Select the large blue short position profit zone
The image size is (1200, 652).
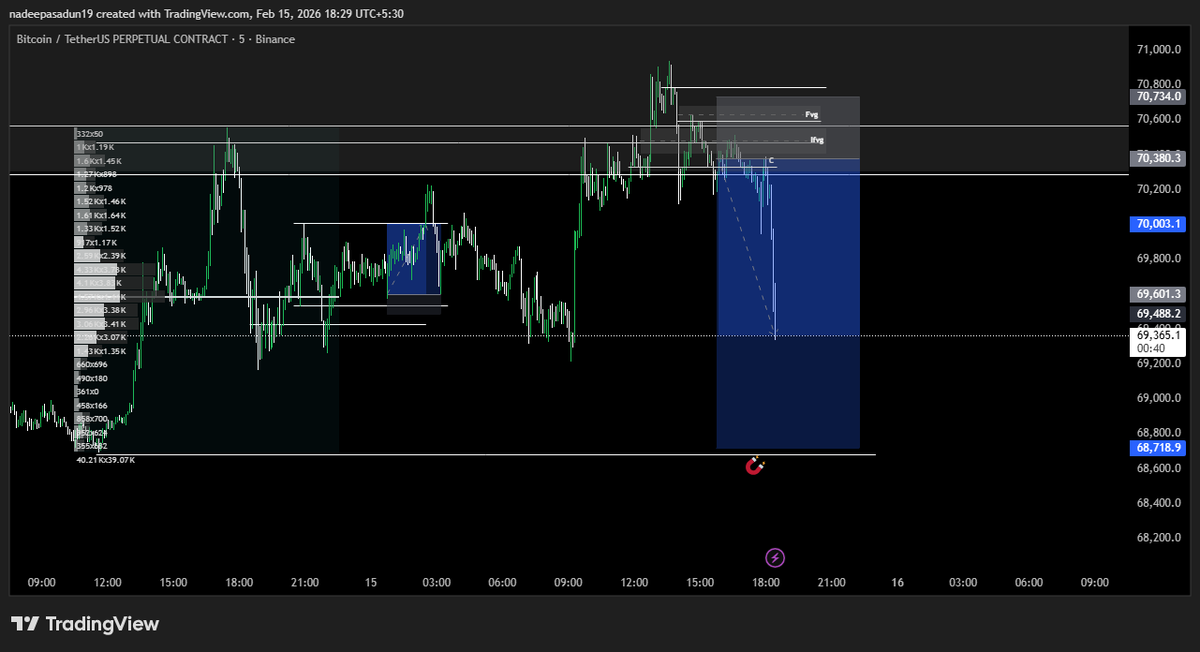(x=788, y=304)
